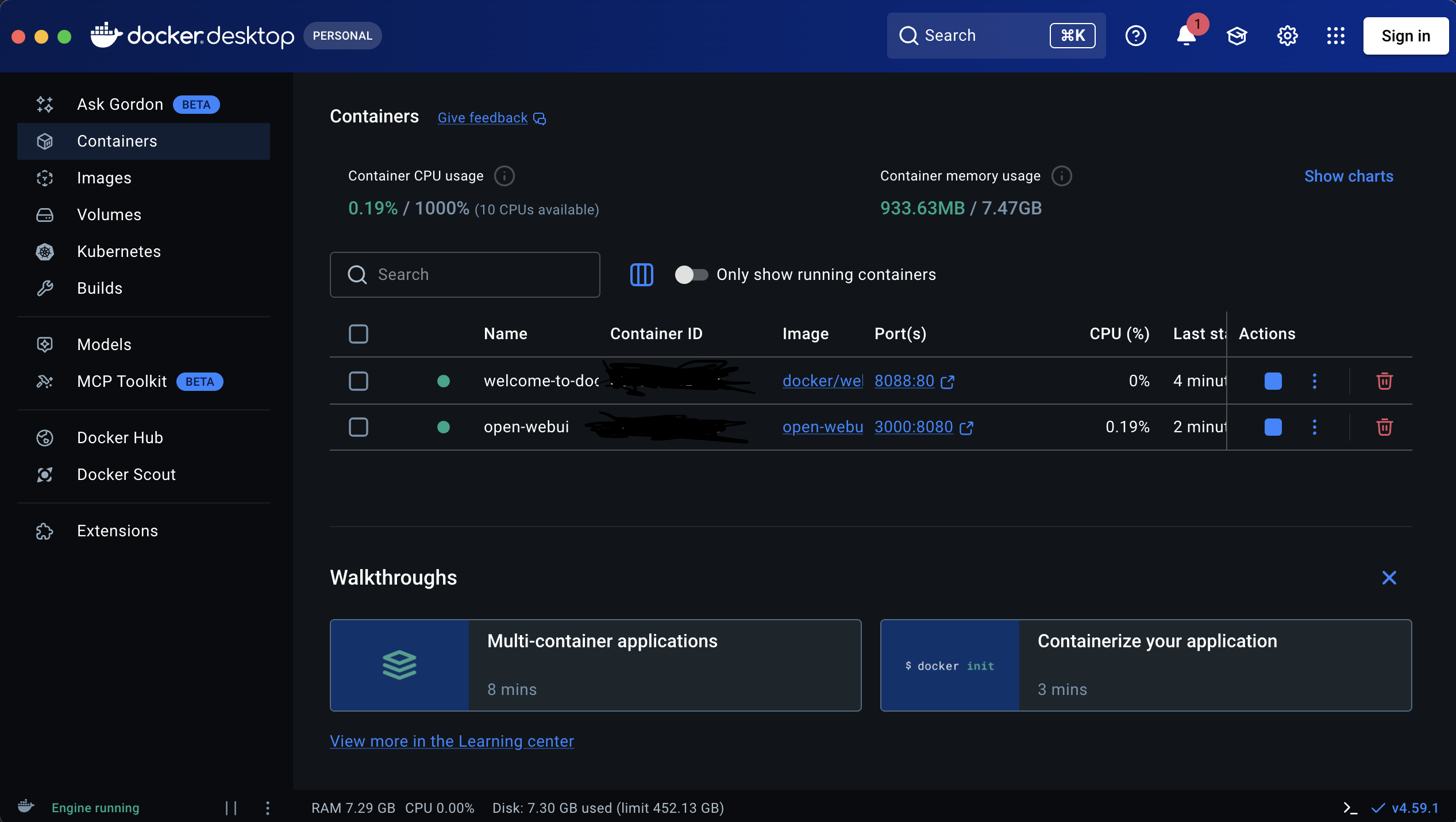Select the Images section in the sidebar

pos(103,178)
